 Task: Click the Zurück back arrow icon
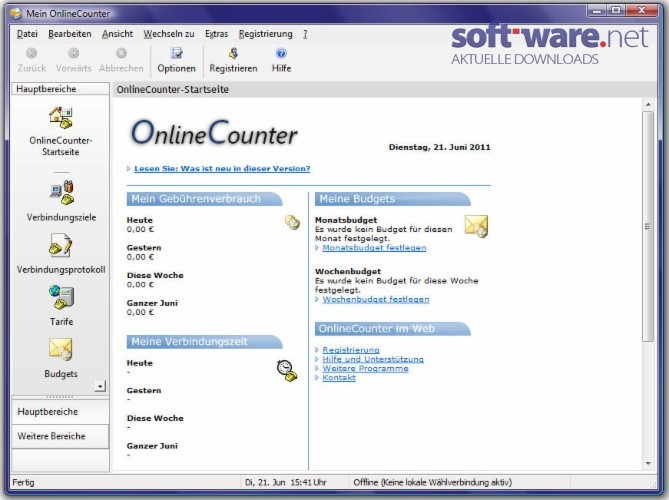pos(32,53)
